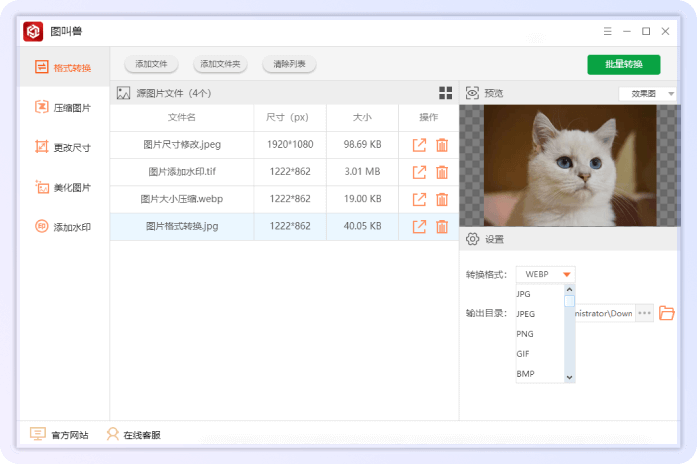
Task: Click the preview eye icon
Action: pos(472,93)
